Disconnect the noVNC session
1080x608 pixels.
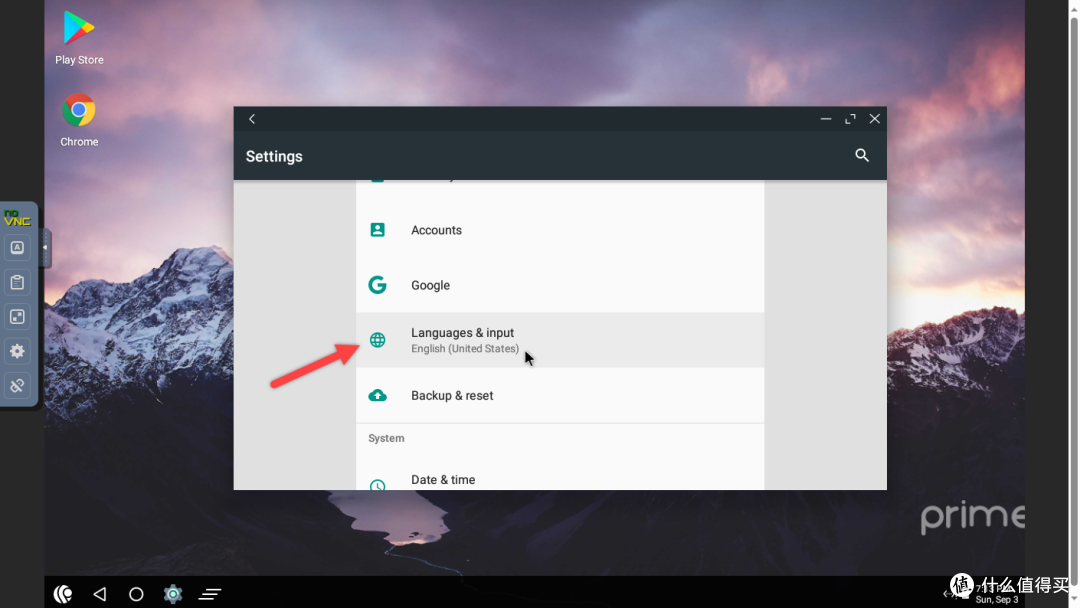click(17, 386)
